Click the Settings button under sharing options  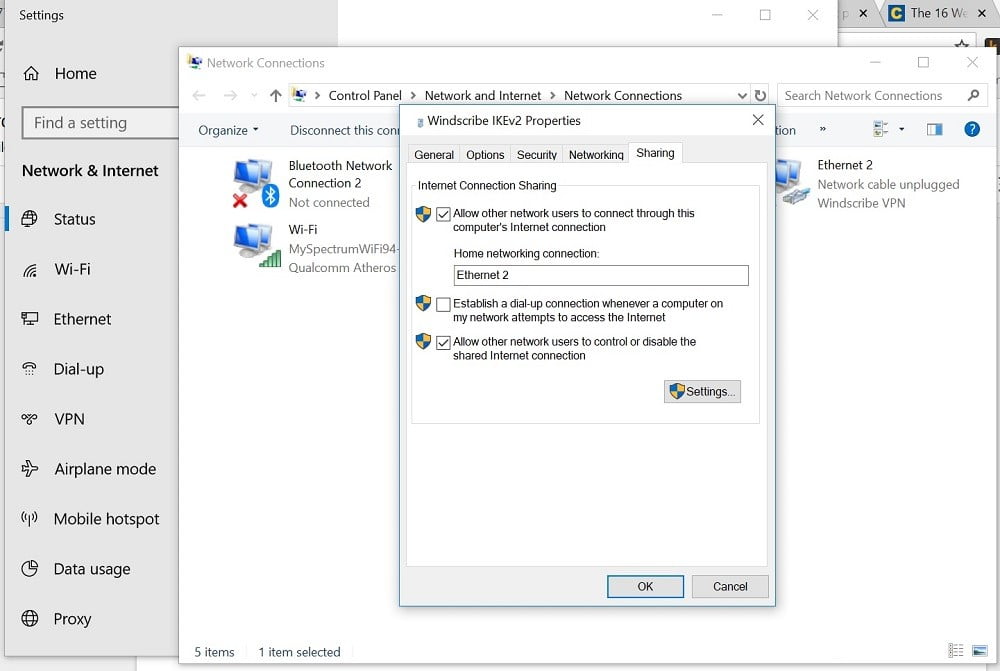pyautogui.click(x=702, y=391)
